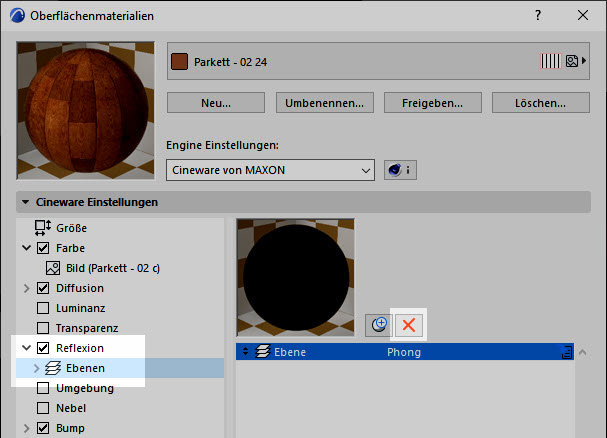Click the Ebenen layers icon
The height and width of the screenshot is (438, 607).
(53, 368)
